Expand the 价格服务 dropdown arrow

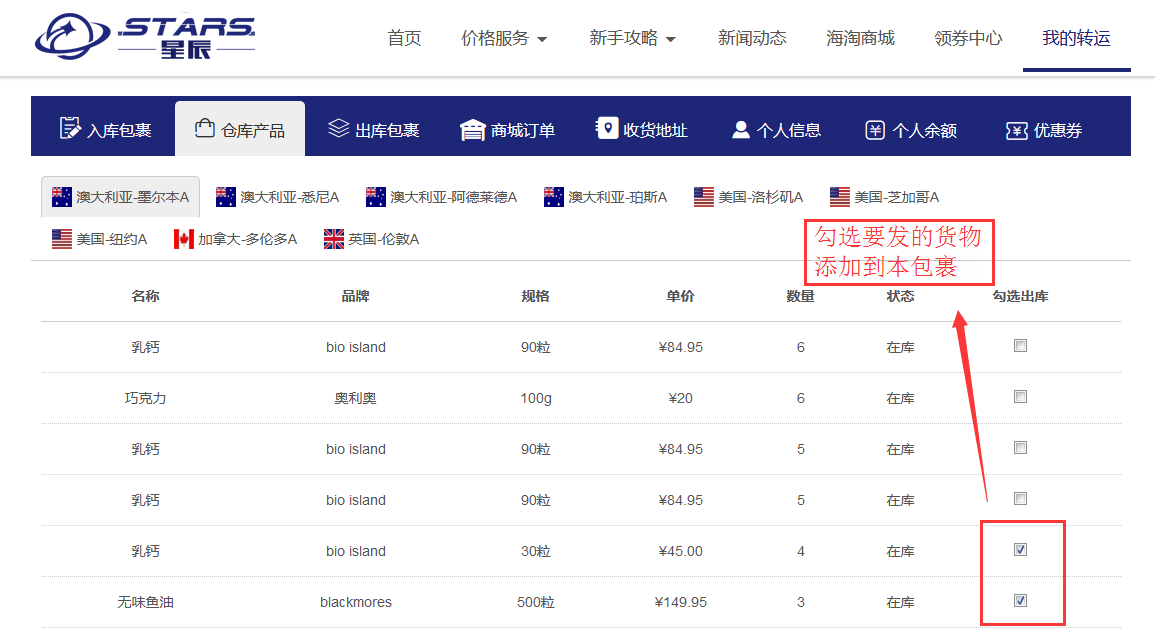click(x=542, y=39)
